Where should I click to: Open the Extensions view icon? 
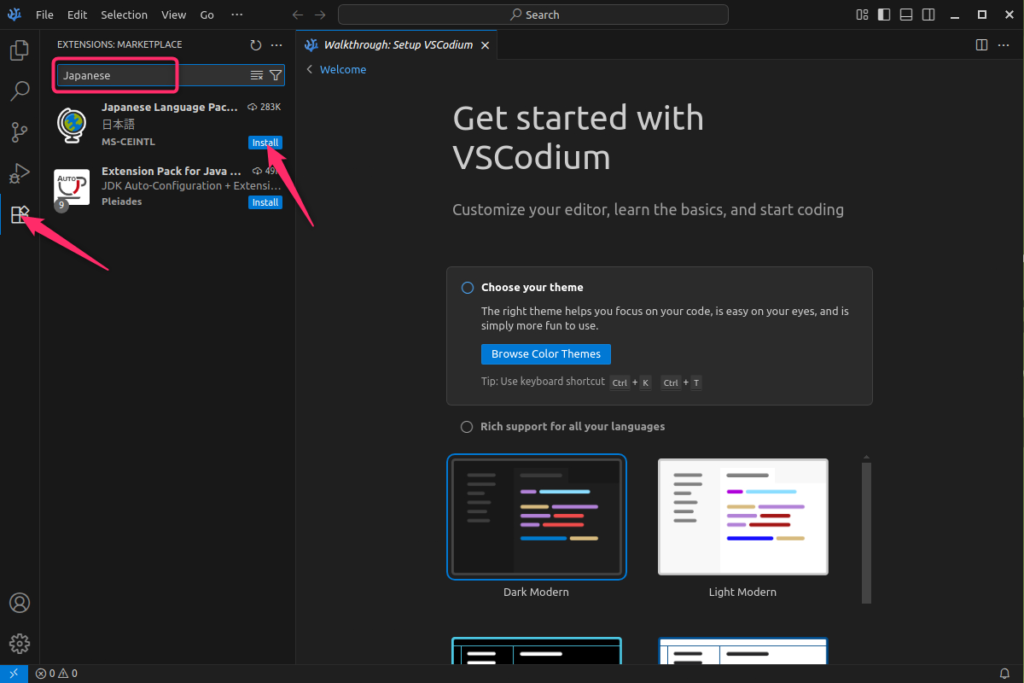[19, 215]
